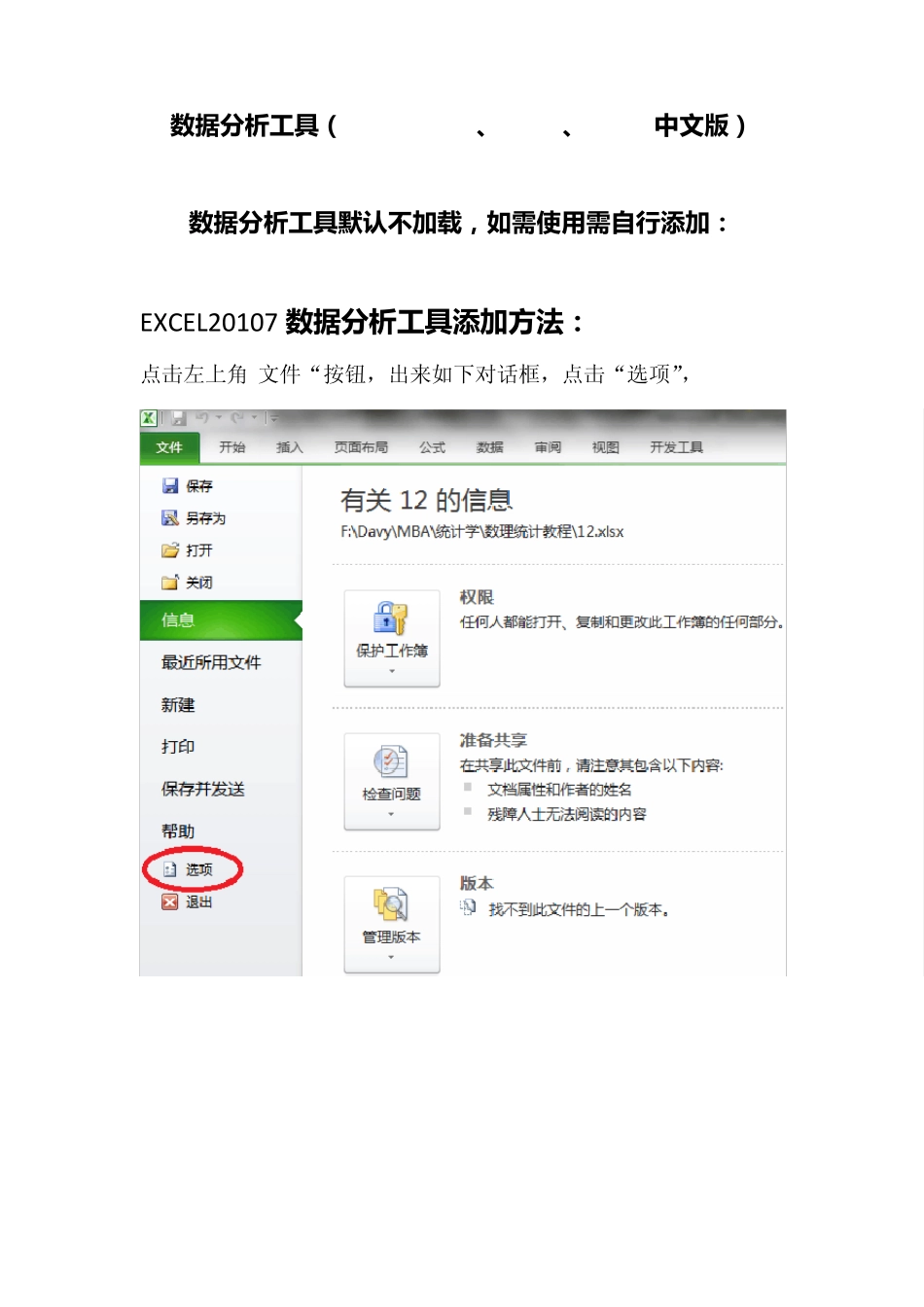Click the 关闭 menu label
The width and height of the screenshot is (924, 1307).
[199, 583]
